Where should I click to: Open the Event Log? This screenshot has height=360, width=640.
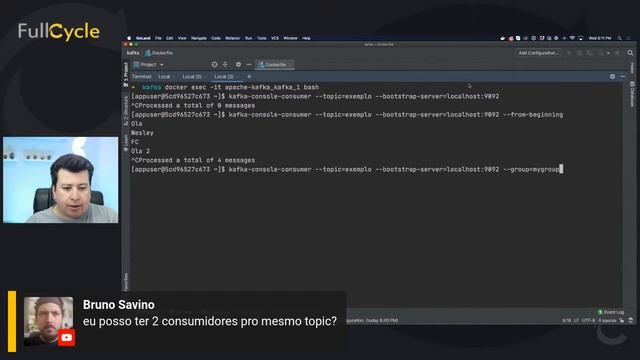click(611, 312)
